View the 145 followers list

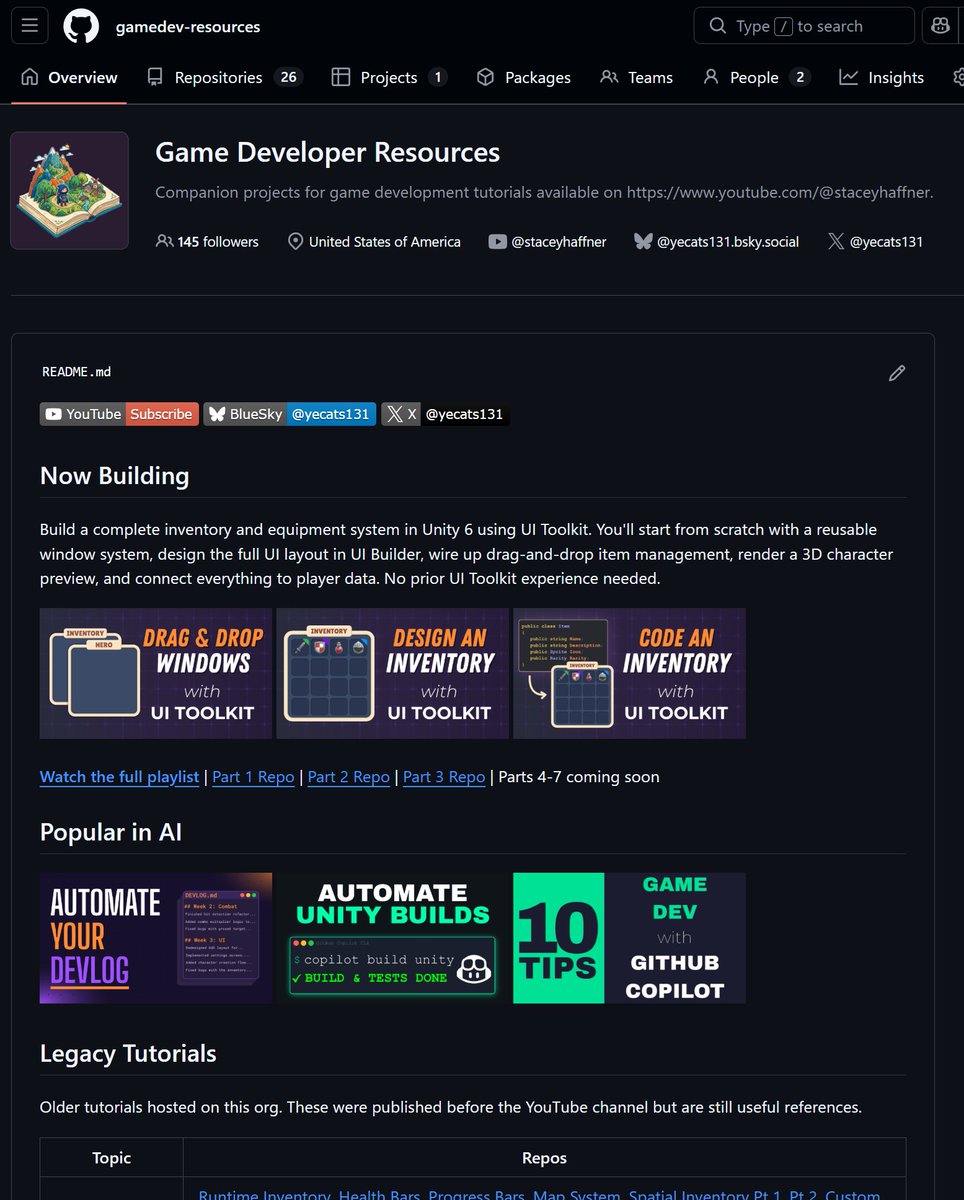(208, 242)
